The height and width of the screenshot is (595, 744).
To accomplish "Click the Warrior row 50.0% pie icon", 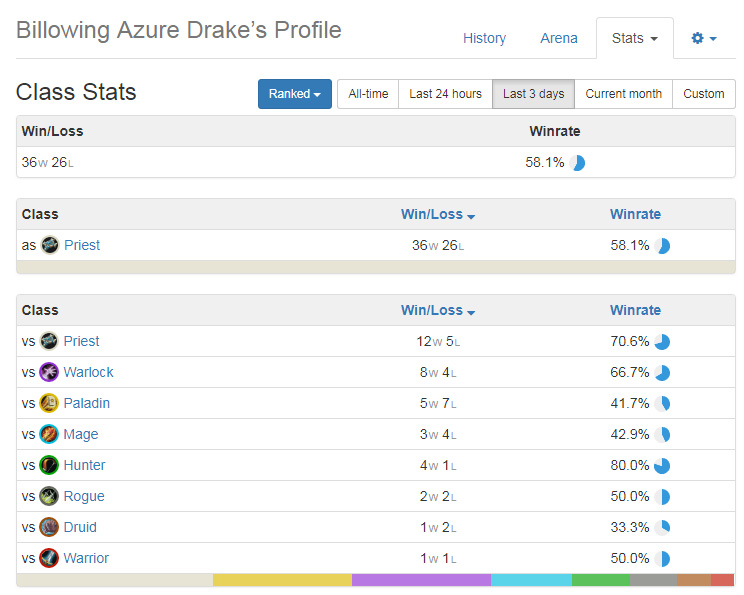I will pos(662,558).
